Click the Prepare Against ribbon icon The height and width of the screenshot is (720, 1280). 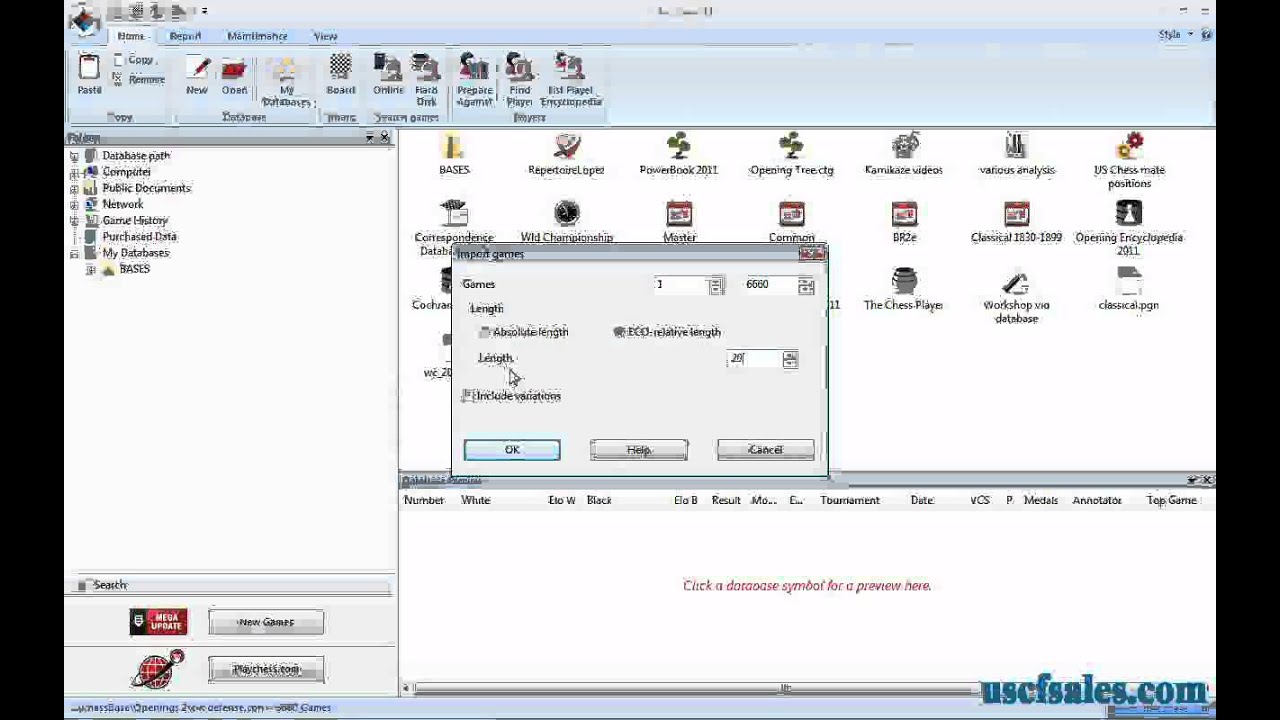474,68
